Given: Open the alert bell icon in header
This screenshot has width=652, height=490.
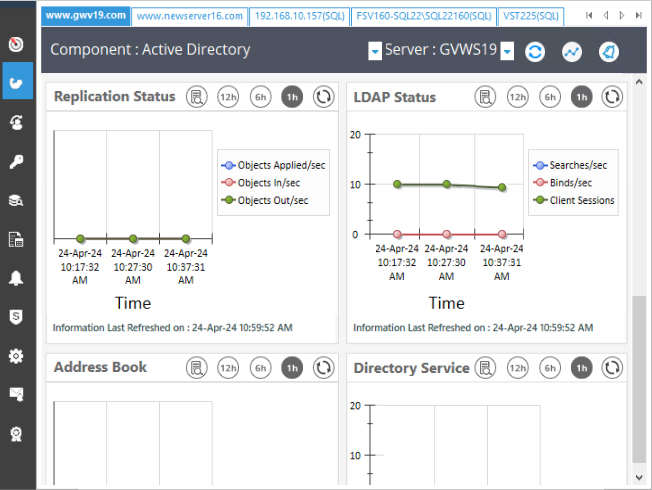Looking at the screenshot, I should tap(609, 52).
